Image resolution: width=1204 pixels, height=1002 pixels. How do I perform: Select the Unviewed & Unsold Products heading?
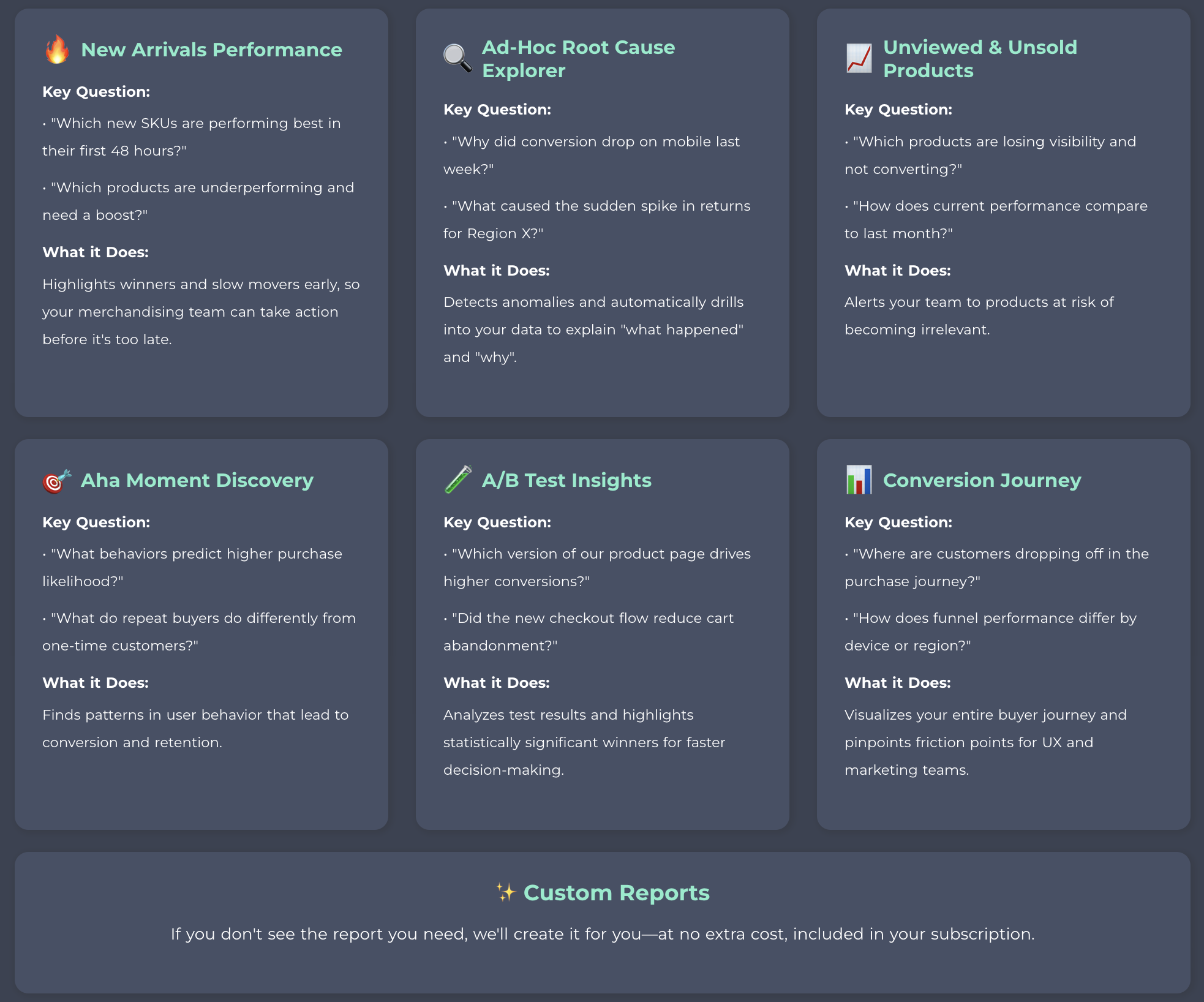[980, 59]
